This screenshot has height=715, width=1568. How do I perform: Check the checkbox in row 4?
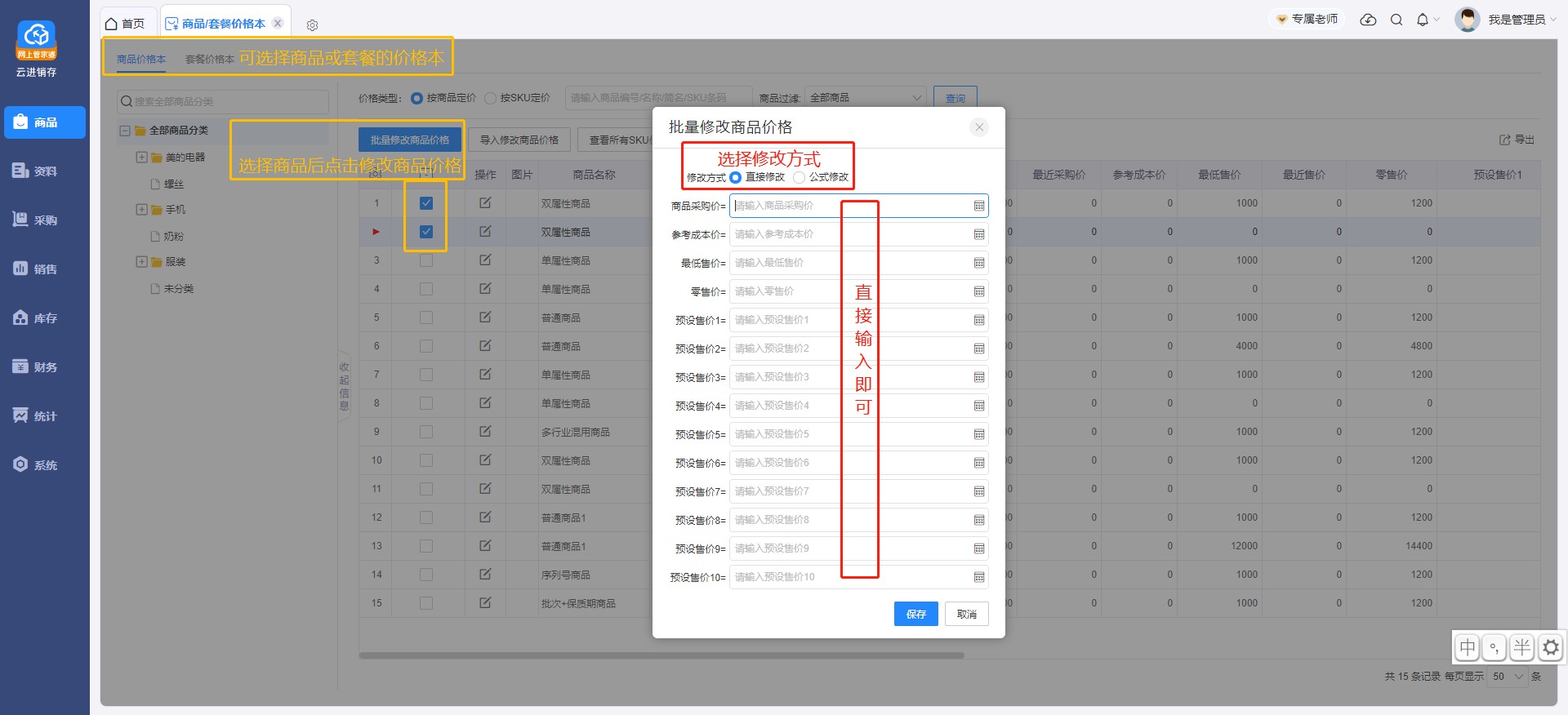coord(426,289)
